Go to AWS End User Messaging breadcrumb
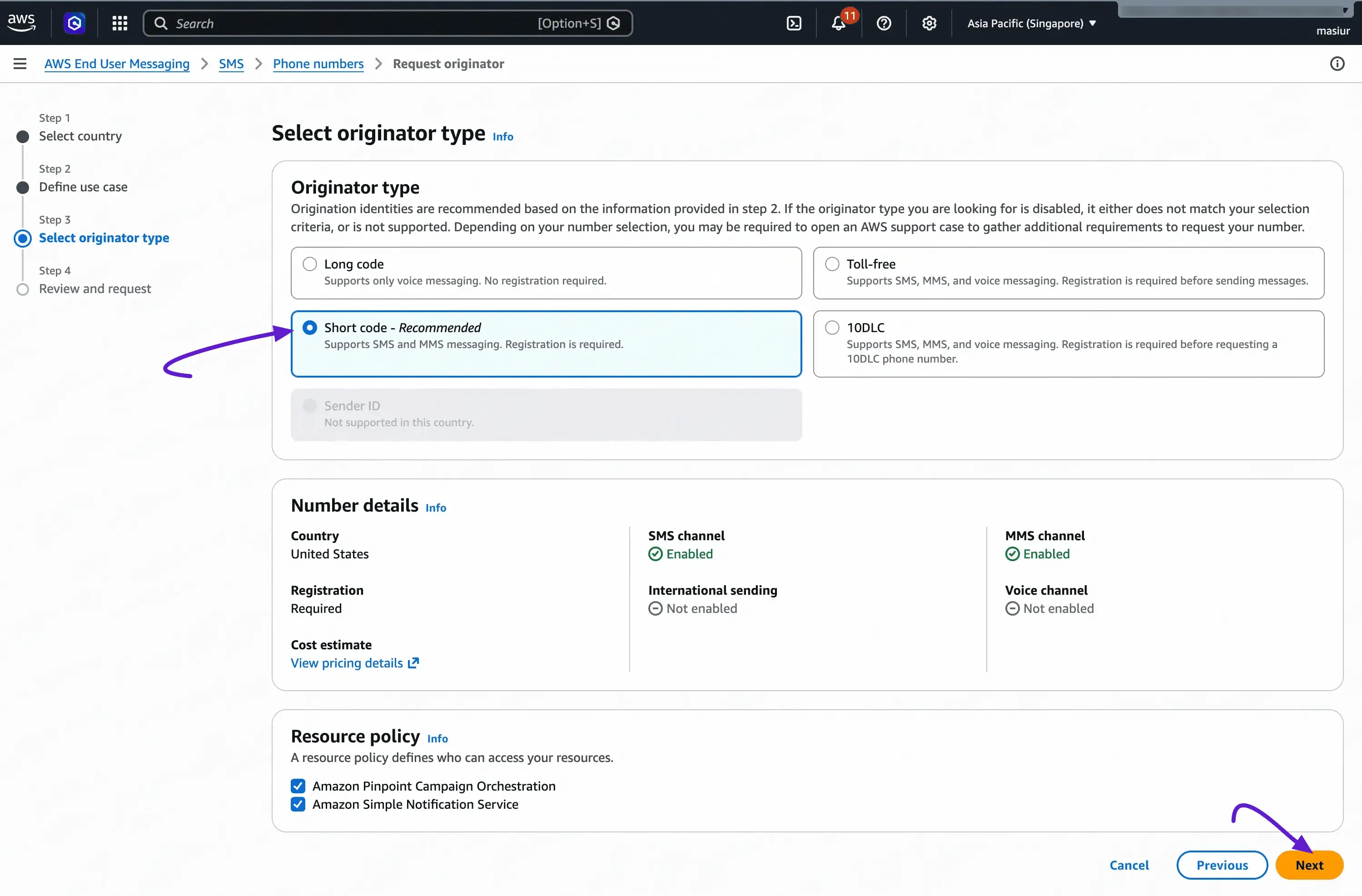The image size is (1362, 896). pos(117,64)
